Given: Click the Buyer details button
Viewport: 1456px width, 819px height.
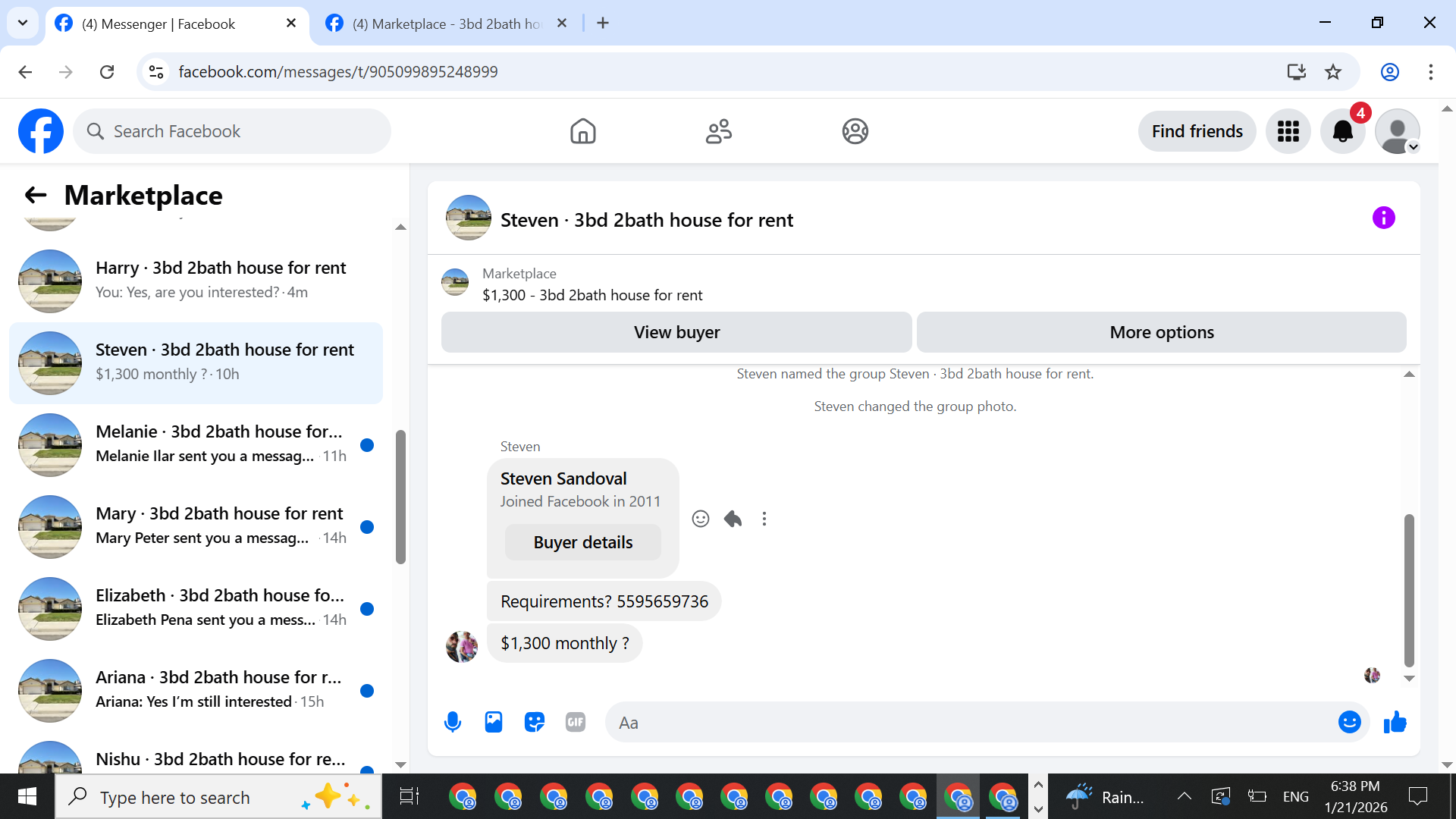Looking at the screenshot, I should point(582,542).
